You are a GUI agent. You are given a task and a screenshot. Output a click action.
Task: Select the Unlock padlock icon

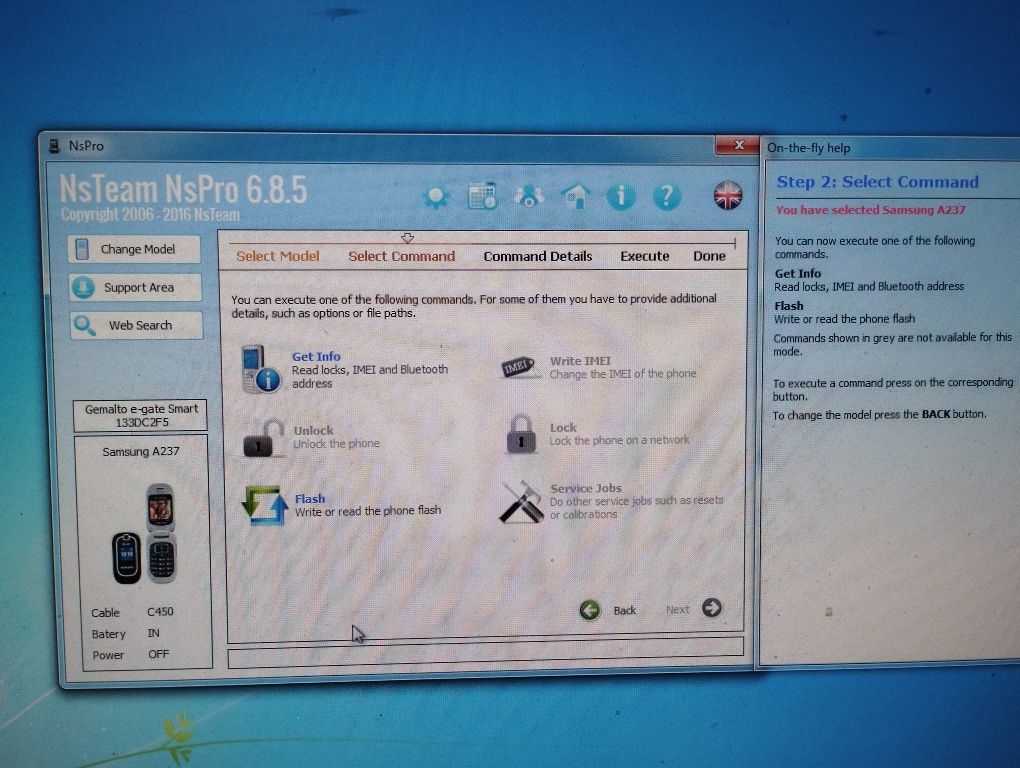263,439
